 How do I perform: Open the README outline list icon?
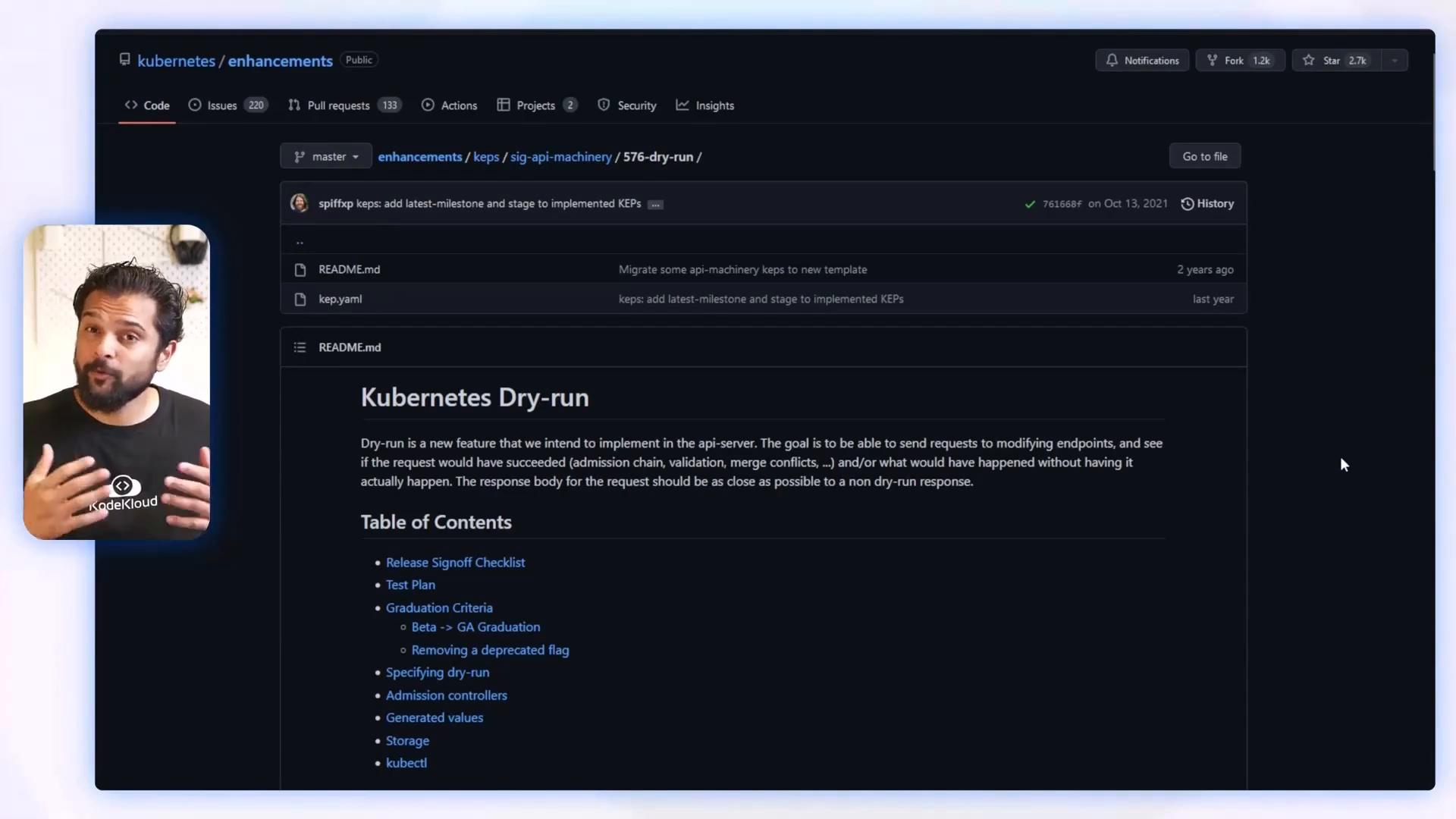pos(300,347)
